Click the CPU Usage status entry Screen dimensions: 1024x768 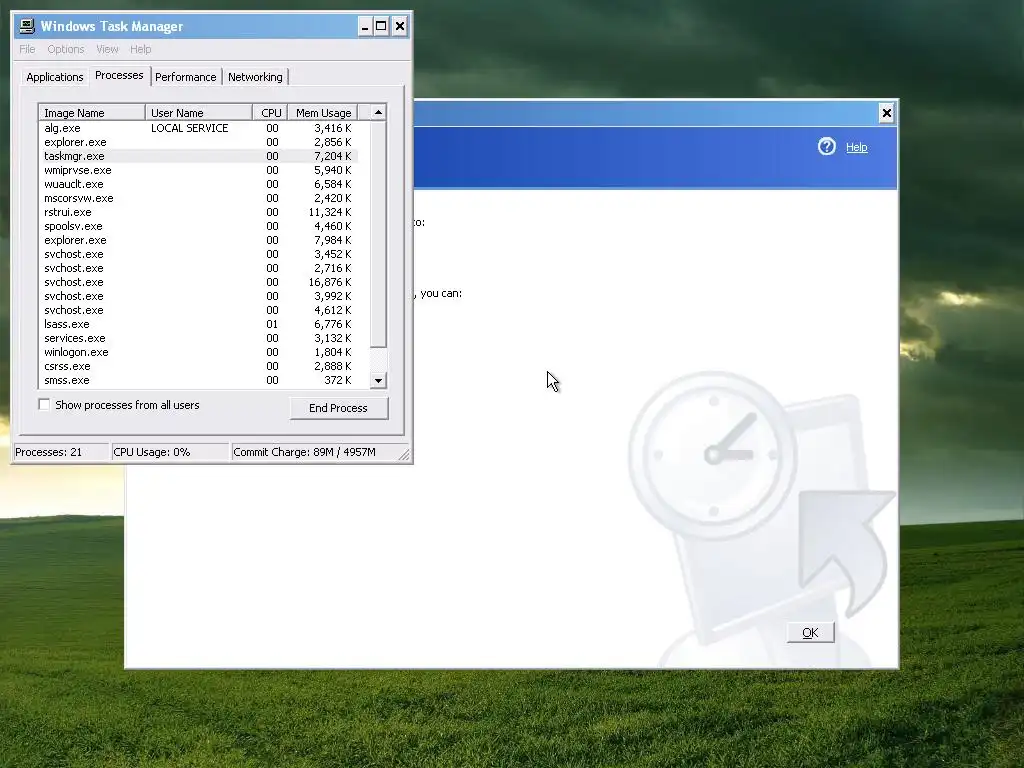point(170,452)
